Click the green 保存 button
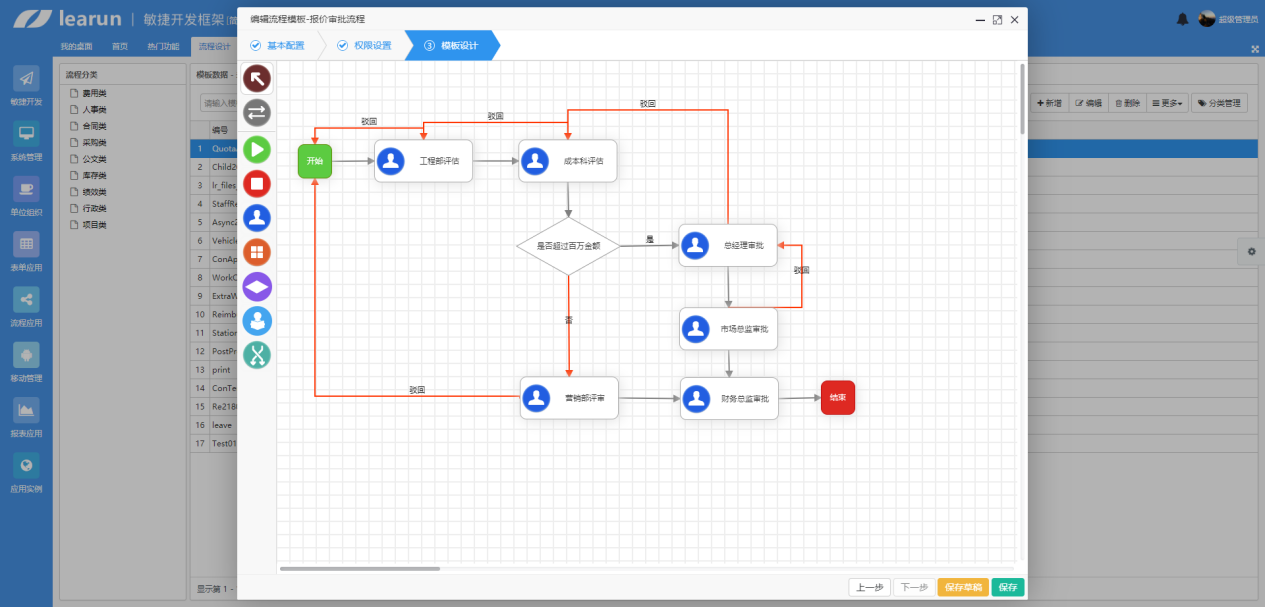Image resolution: width=1265 pixels, height=607 pixels. coord(1008,588)
